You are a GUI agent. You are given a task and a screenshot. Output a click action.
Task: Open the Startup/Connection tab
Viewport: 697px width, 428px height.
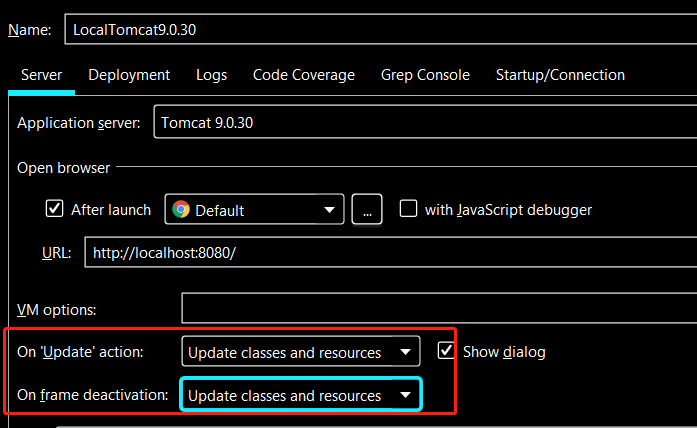click(560, 75)
